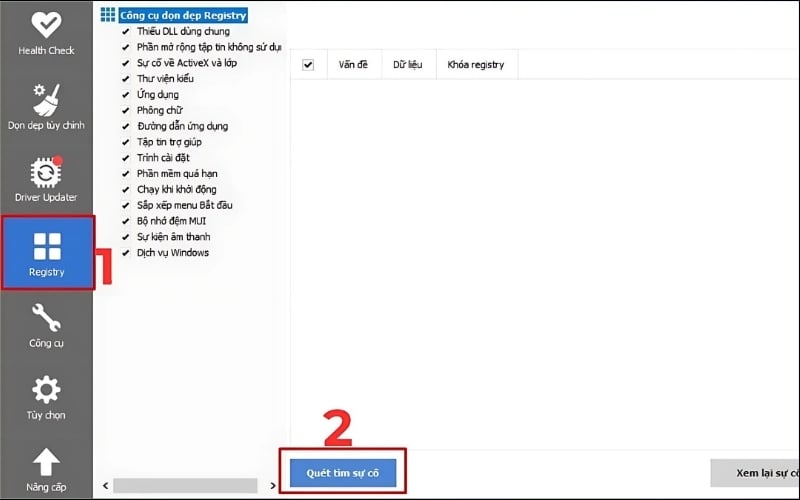Uncheck Trình cài đặt option
800x500 pixels.
(126, 158)
